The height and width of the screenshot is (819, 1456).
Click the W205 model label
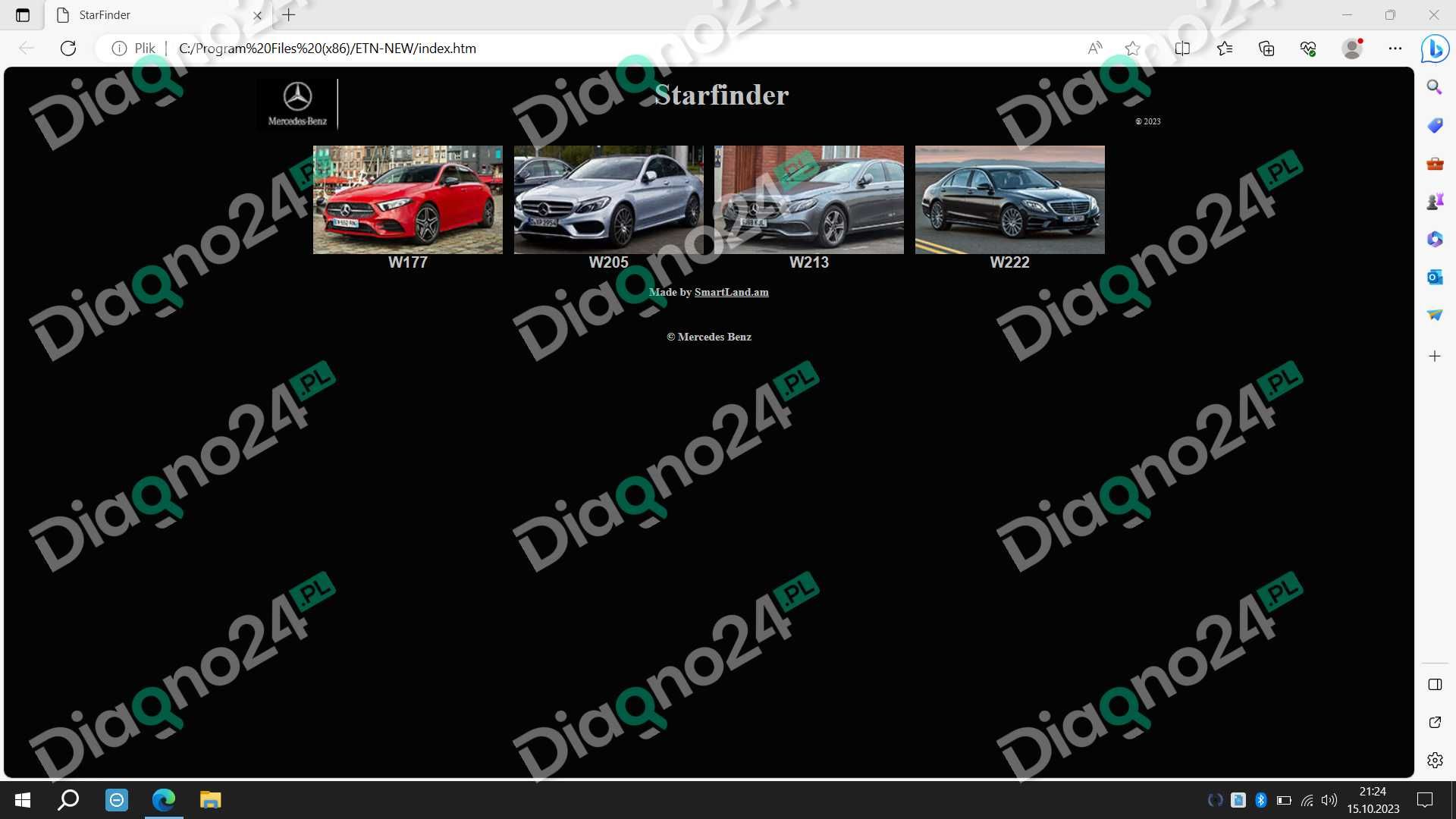pyautogui.click(x=608, y=262)
